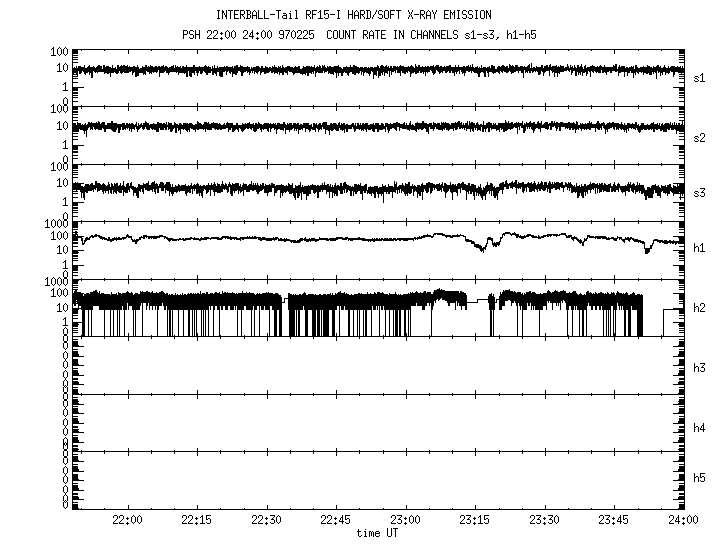Click the h2 channel label

coord(699,308)
